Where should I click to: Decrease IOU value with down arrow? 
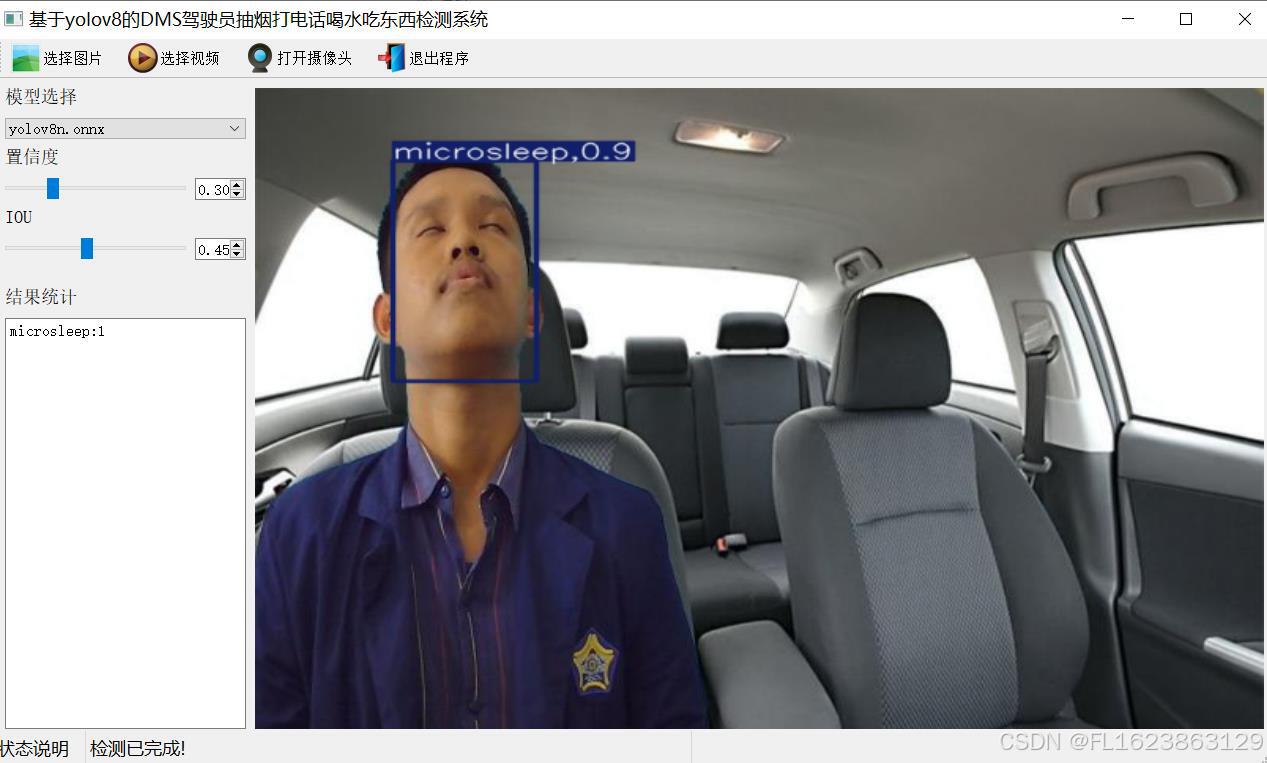coord(237,253)
